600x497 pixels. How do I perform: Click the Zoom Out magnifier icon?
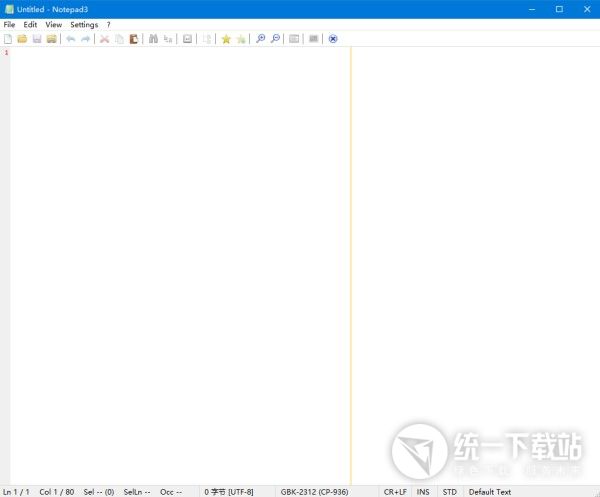pyautogui.click(x=275, y=39)
